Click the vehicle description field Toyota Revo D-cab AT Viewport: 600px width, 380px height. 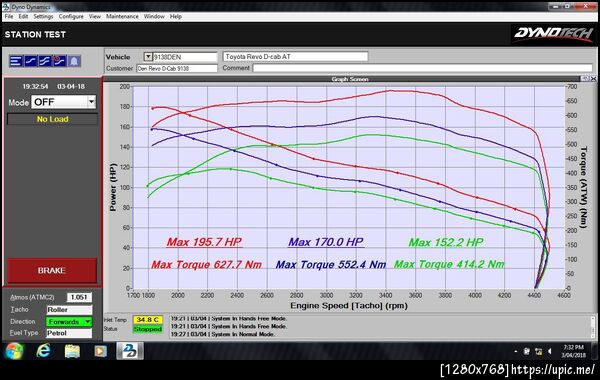pos(295,57)
